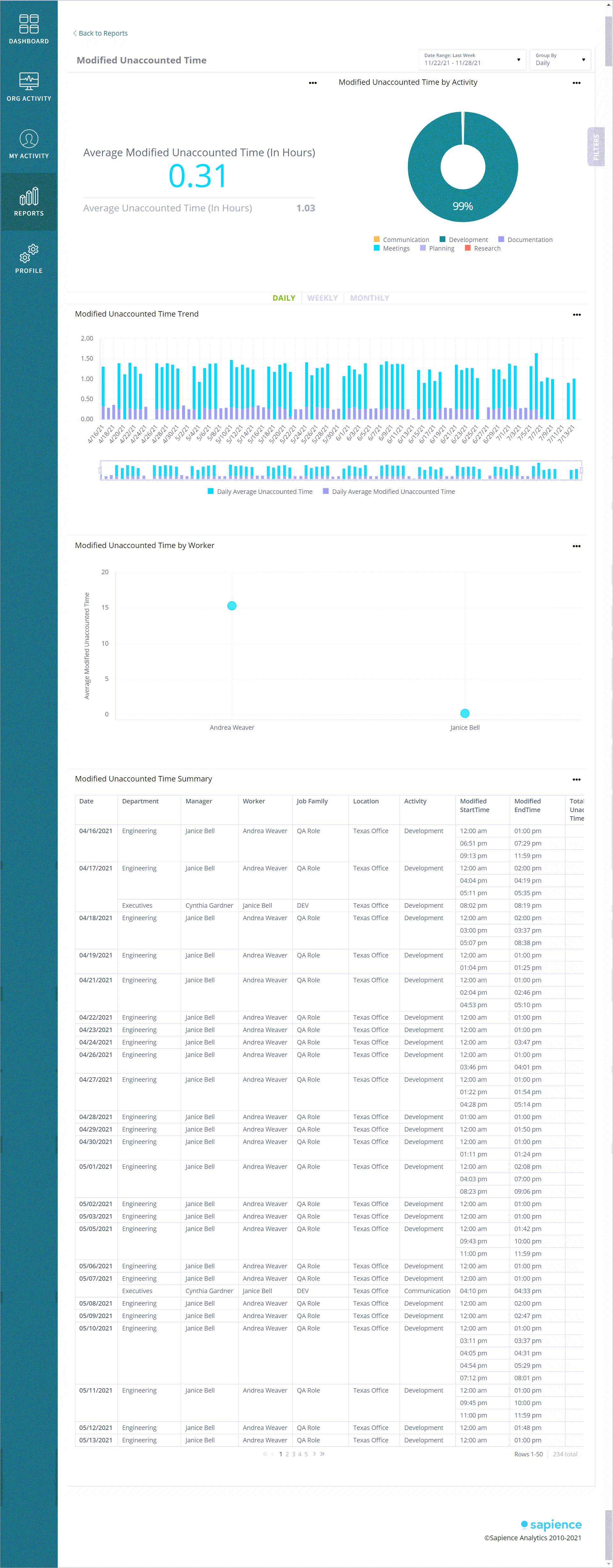Open the Modified Unaccounted Time Summary options menu

[x=576, y=779]
